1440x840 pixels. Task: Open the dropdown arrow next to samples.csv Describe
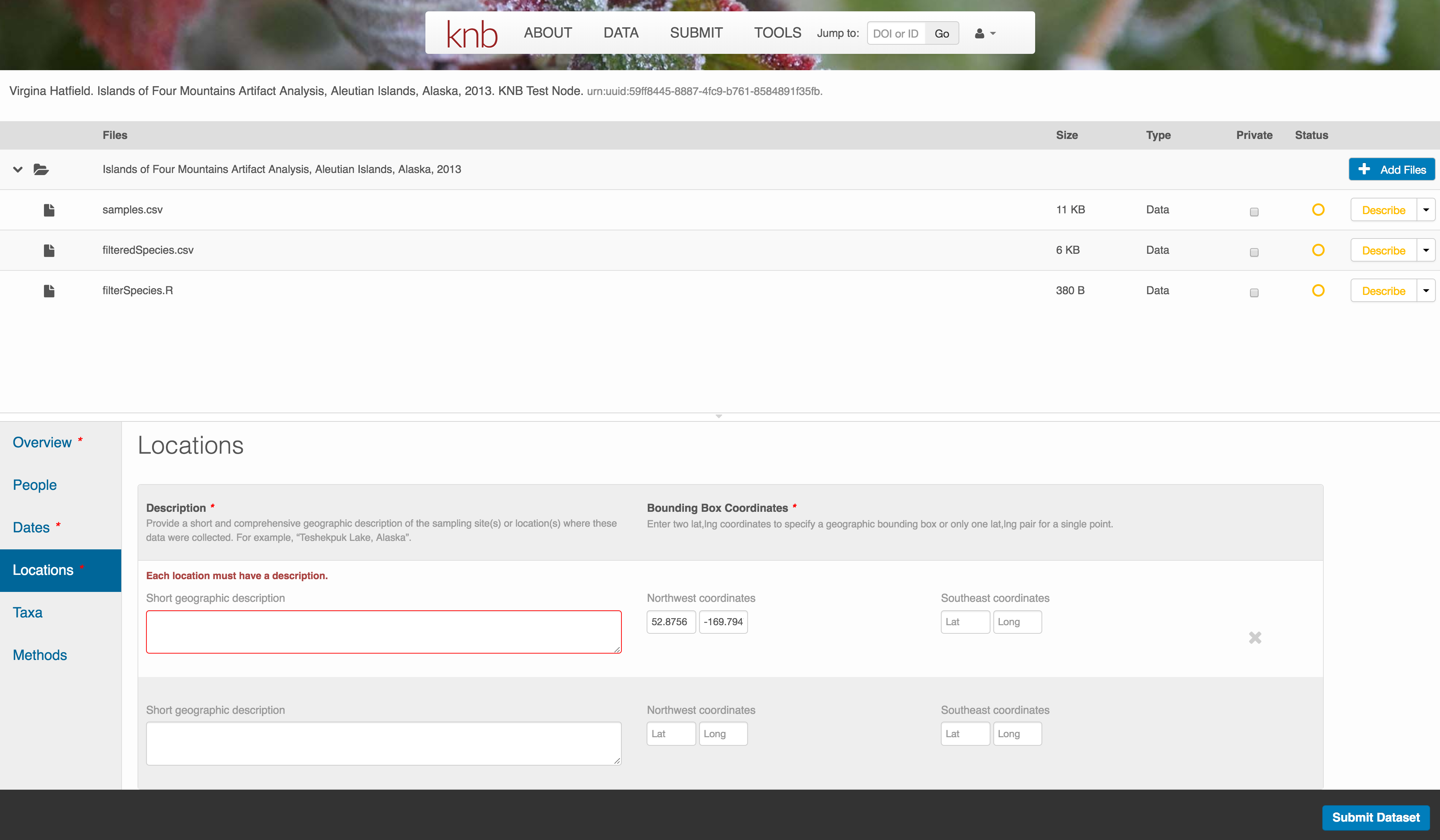1426,210
